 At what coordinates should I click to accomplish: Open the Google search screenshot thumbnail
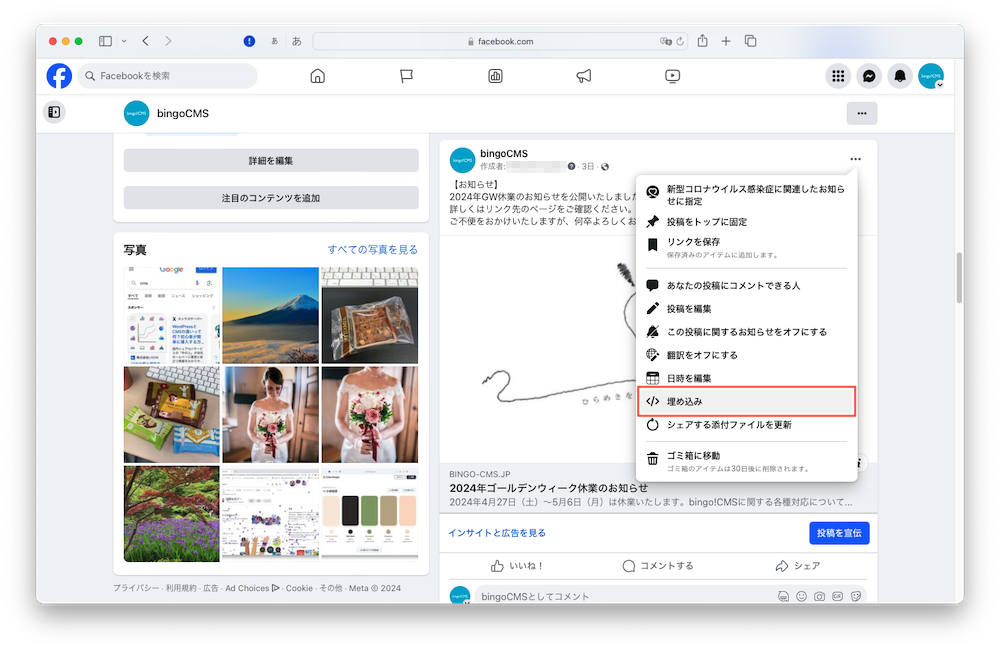[x=172, y=315]
